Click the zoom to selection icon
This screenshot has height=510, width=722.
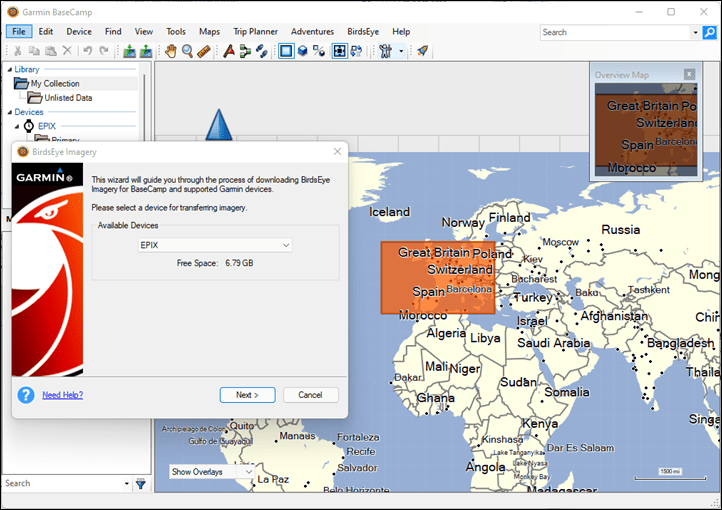pos(339,51)
